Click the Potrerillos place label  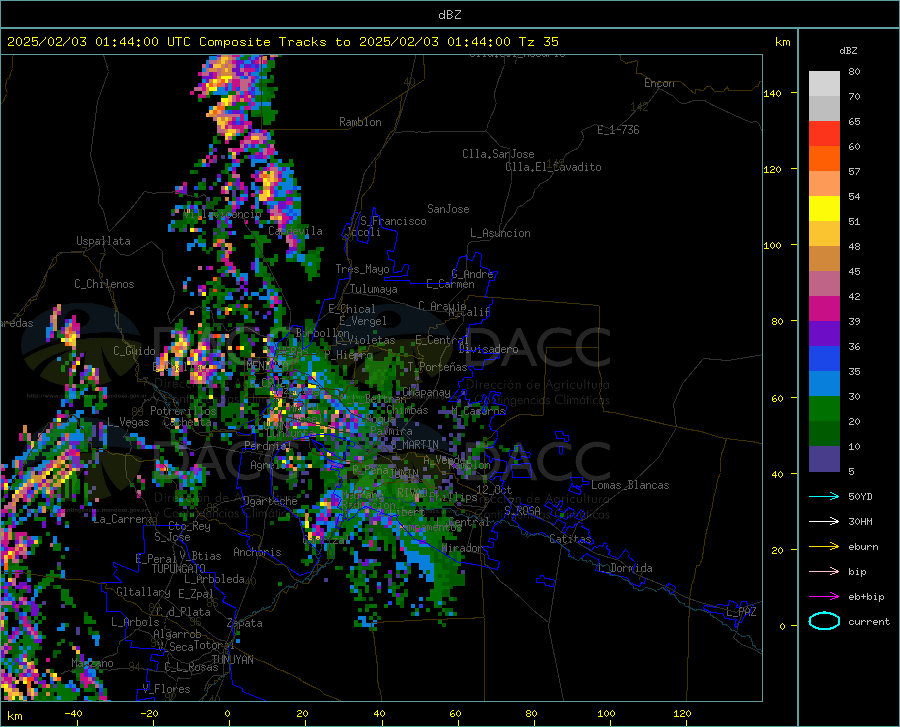[x=183, y=411]
